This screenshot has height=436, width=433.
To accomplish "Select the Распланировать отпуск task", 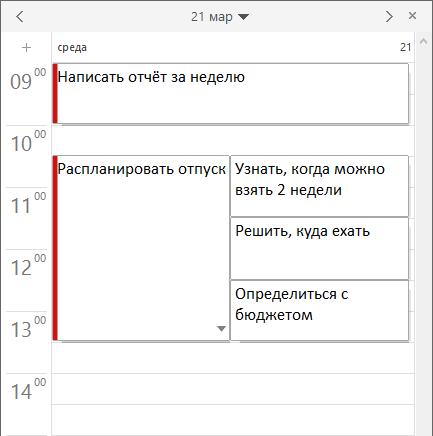I will click(141, 248).
